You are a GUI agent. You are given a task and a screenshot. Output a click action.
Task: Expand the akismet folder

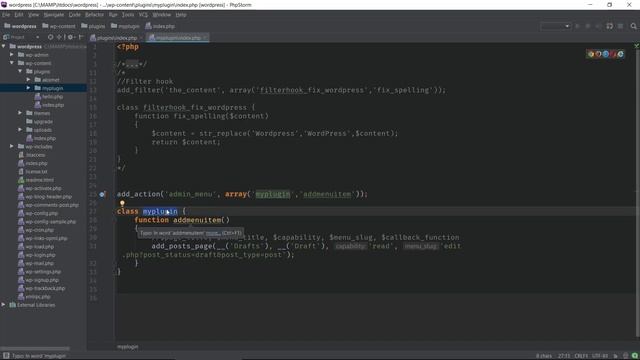click(29, 80)
